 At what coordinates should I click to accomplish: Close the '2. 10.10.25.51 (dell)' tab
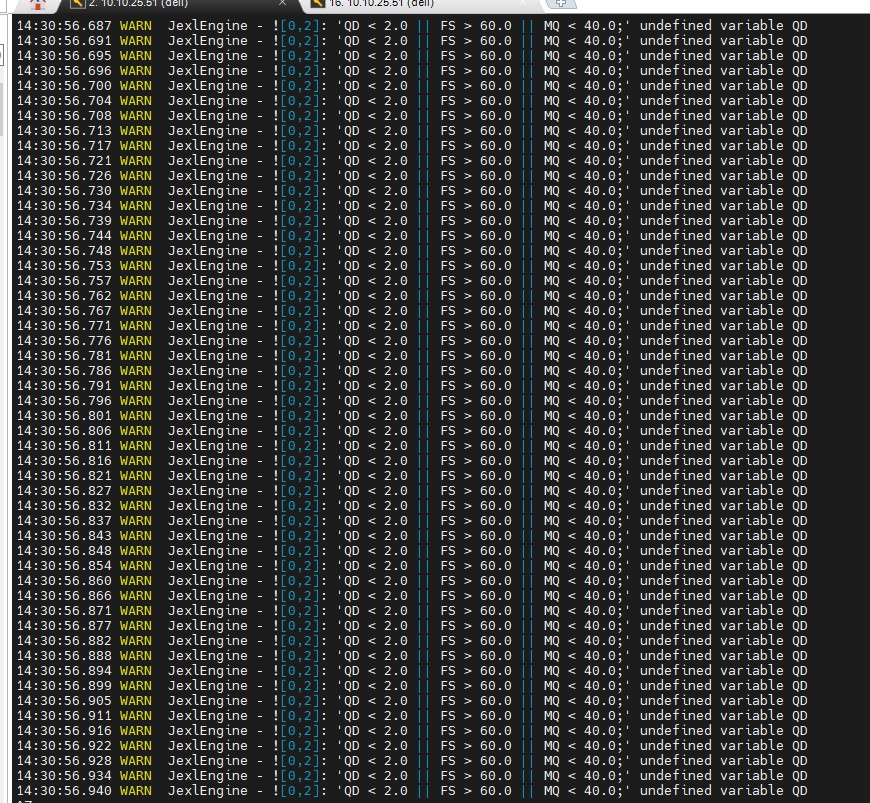282,3
